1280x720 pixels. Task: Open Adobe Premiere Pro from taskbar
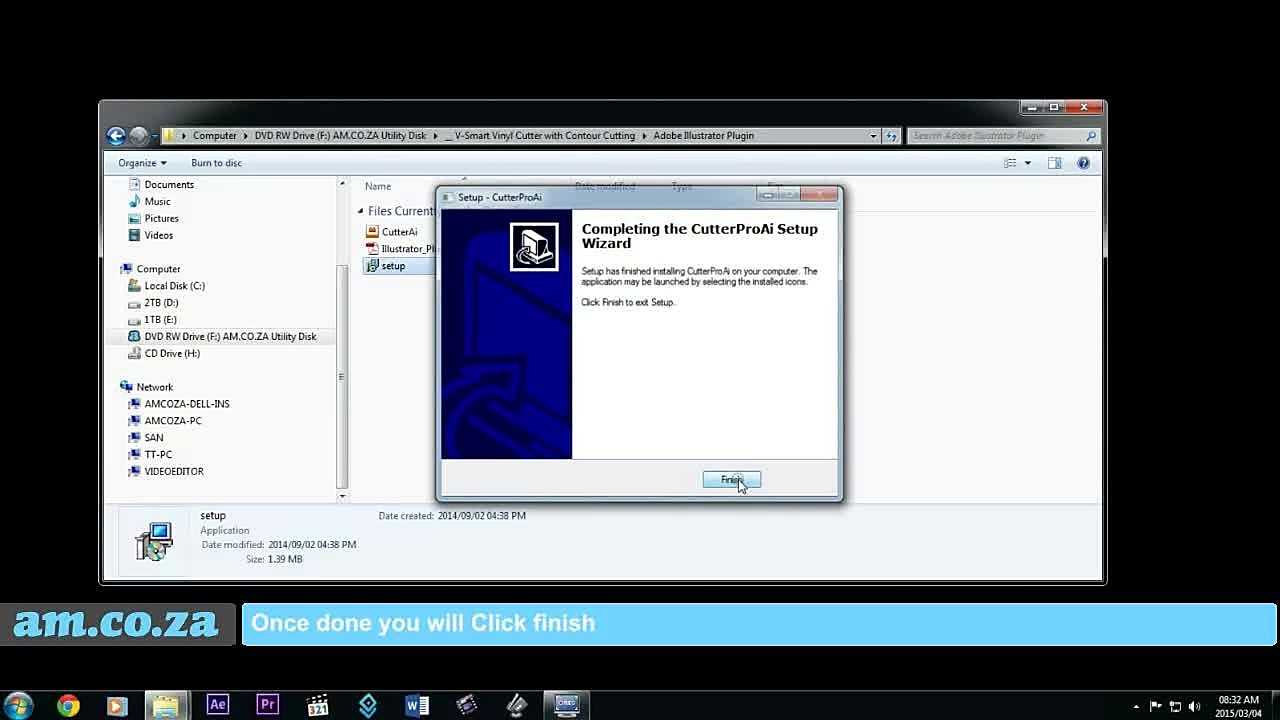tap(267, 705)
